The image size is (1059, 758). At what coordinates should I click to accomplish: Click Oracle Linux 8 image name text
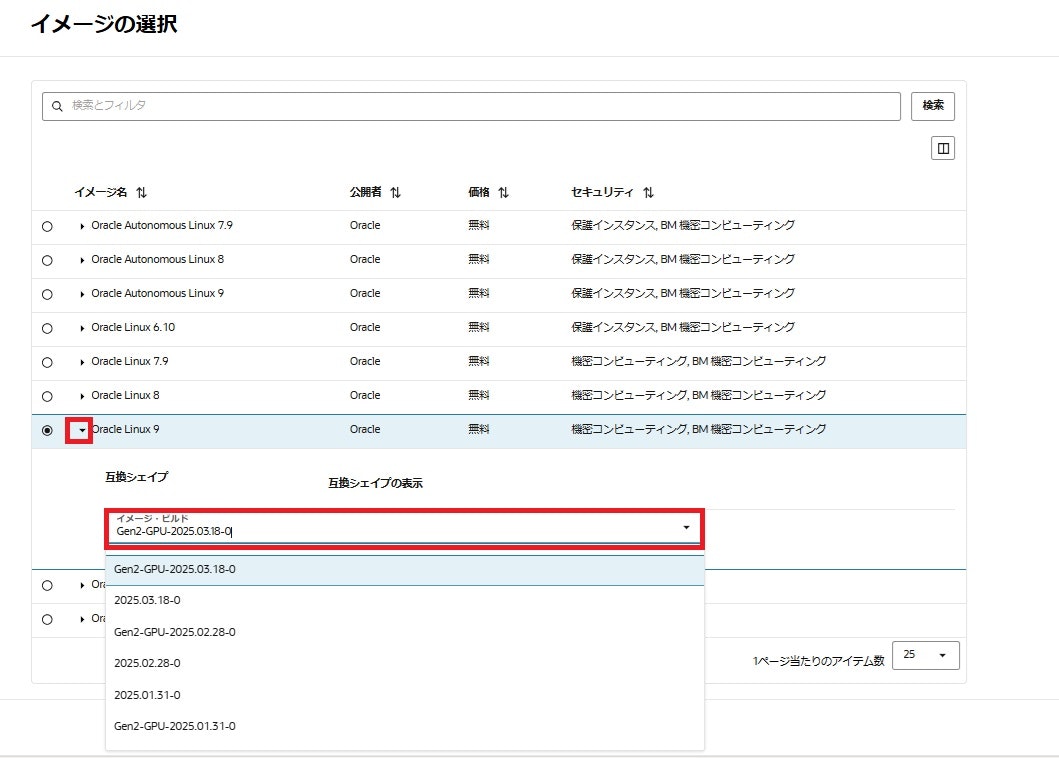point(126,395)
